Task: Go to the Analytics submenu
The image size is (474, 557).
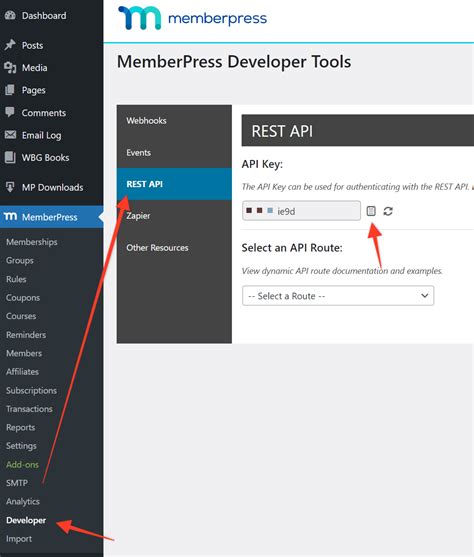Action: pyautogui.click(x=23, y=502)
